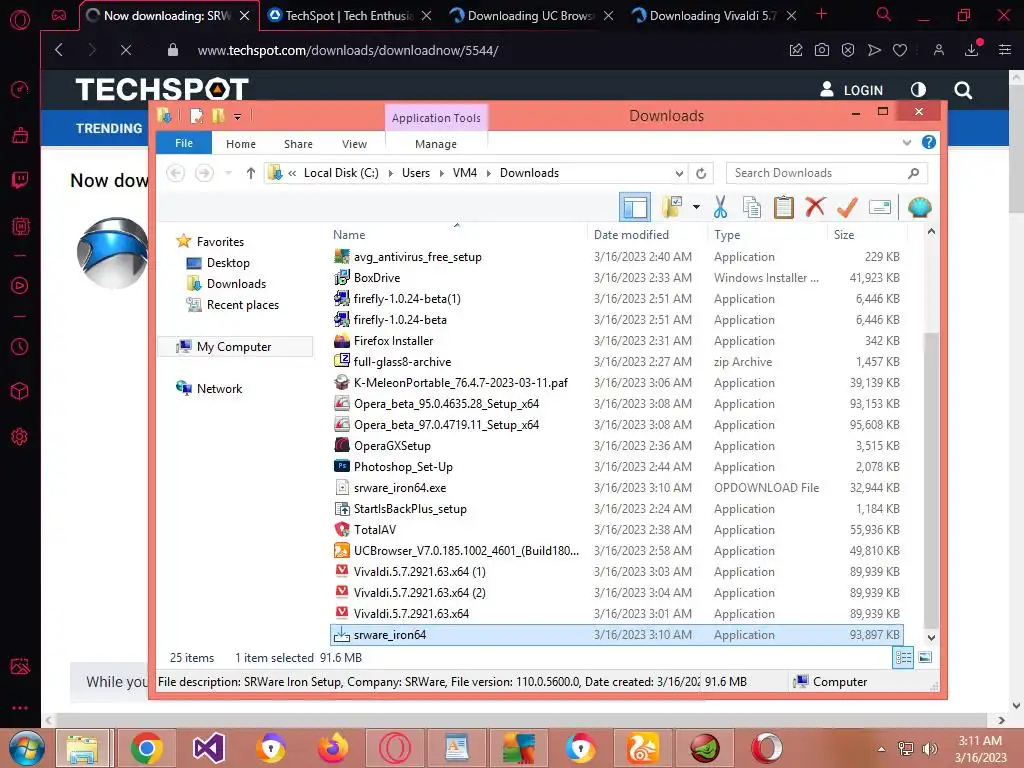
Task: Click the Rename icon in Explorer toolbar
Action: pos(880,208)
